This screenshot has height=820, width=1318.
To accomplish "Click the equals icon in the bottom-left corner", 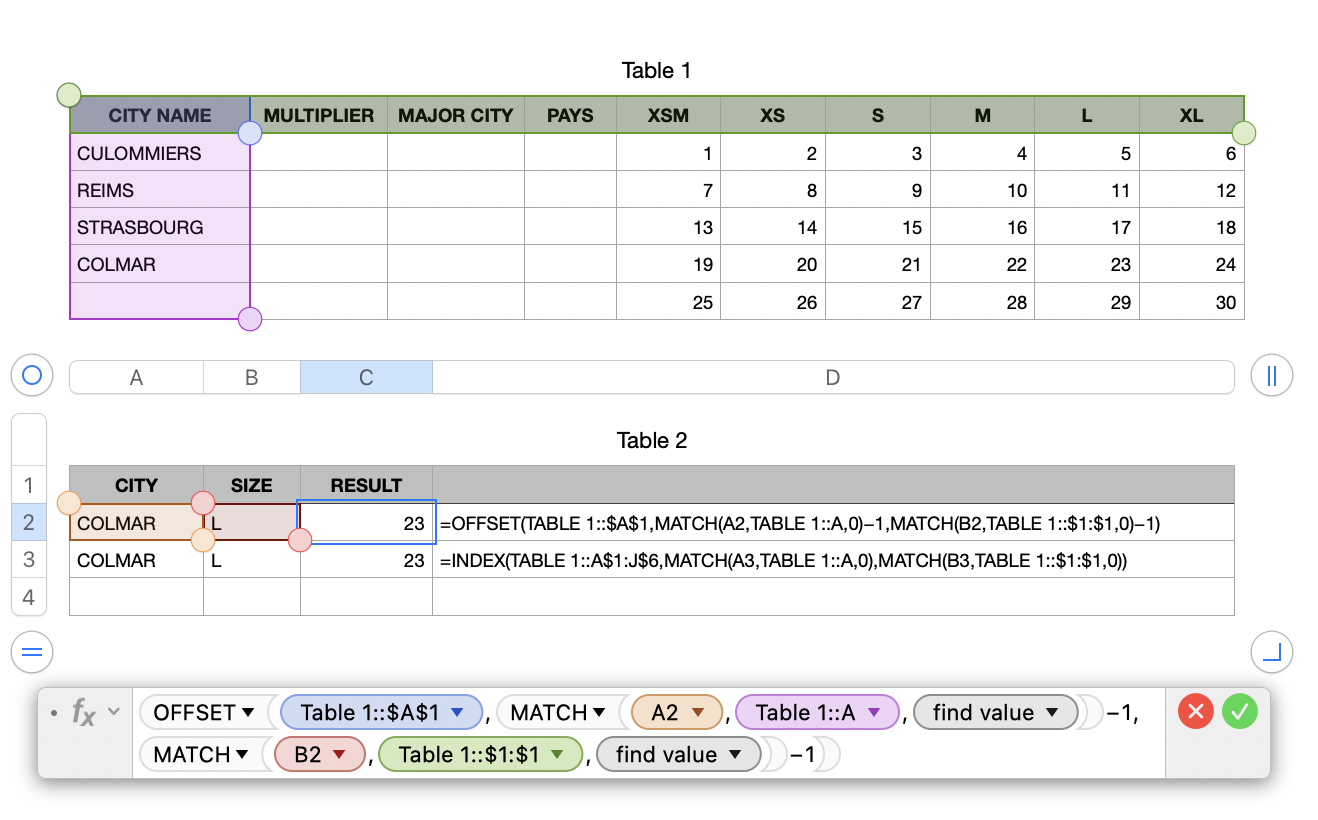I will point(31,652).
